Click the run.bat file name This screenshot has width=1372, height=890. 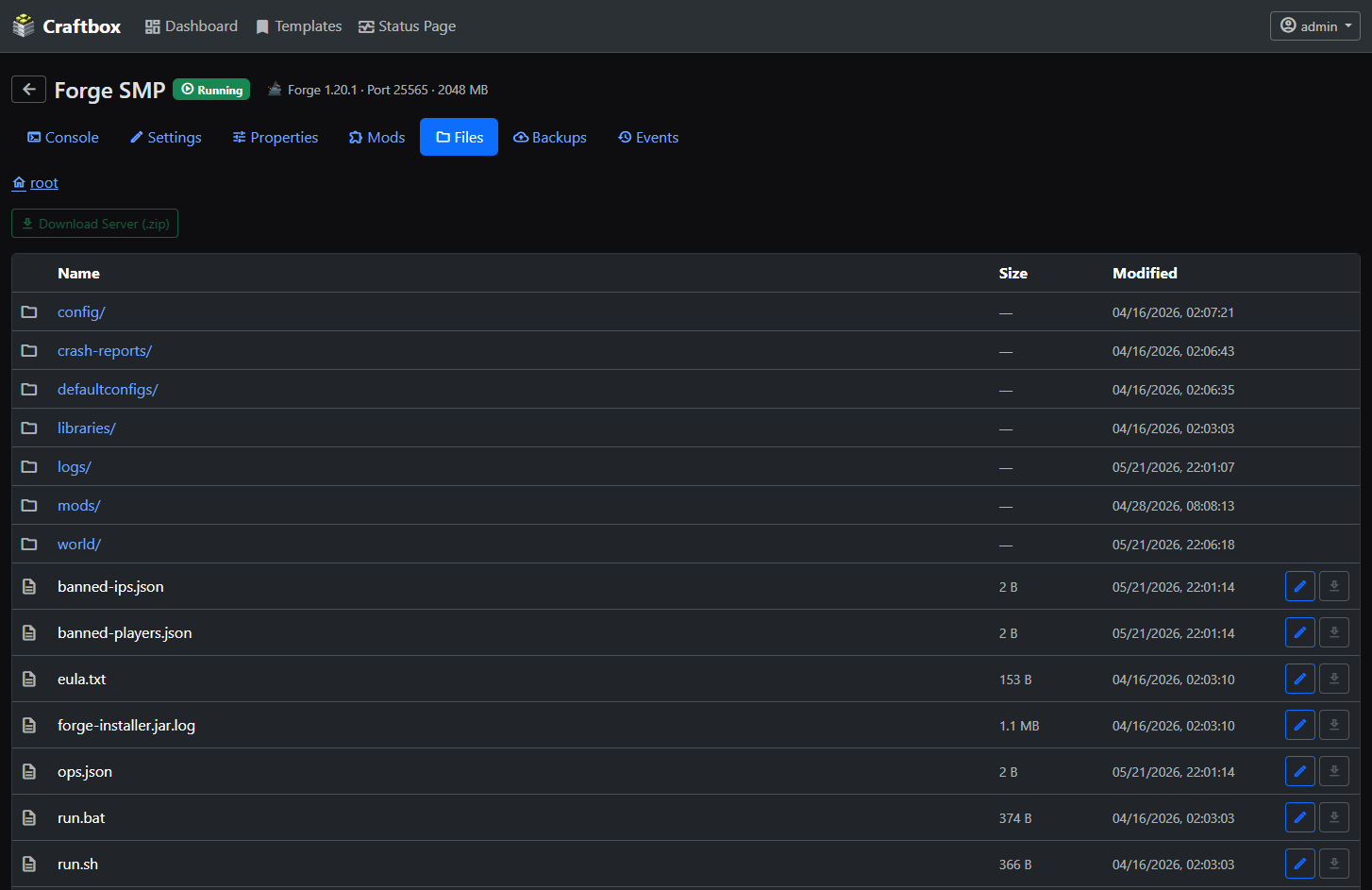pos(81,817)
